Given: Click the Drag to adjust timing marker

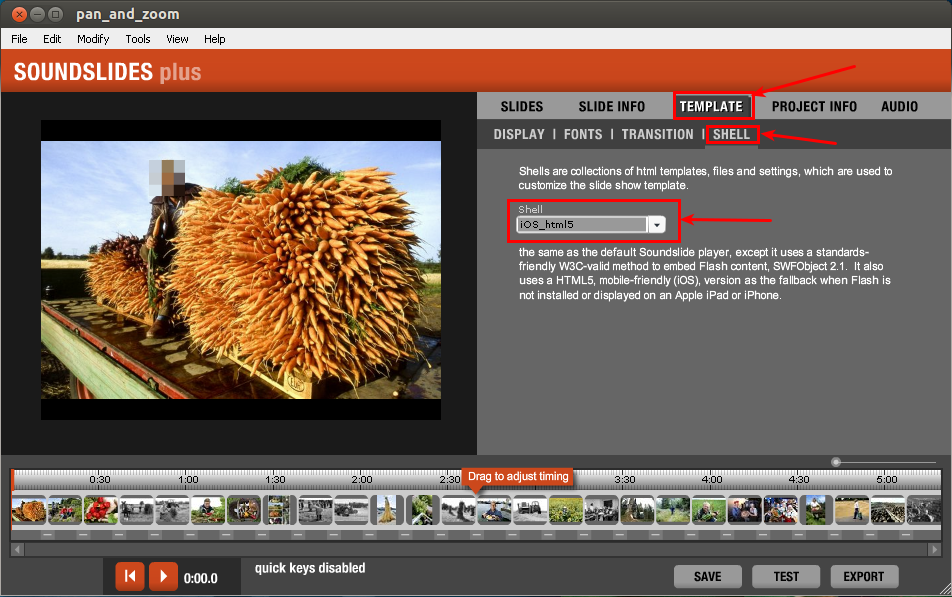Looking at the screenshot, I should click(517, 477).
